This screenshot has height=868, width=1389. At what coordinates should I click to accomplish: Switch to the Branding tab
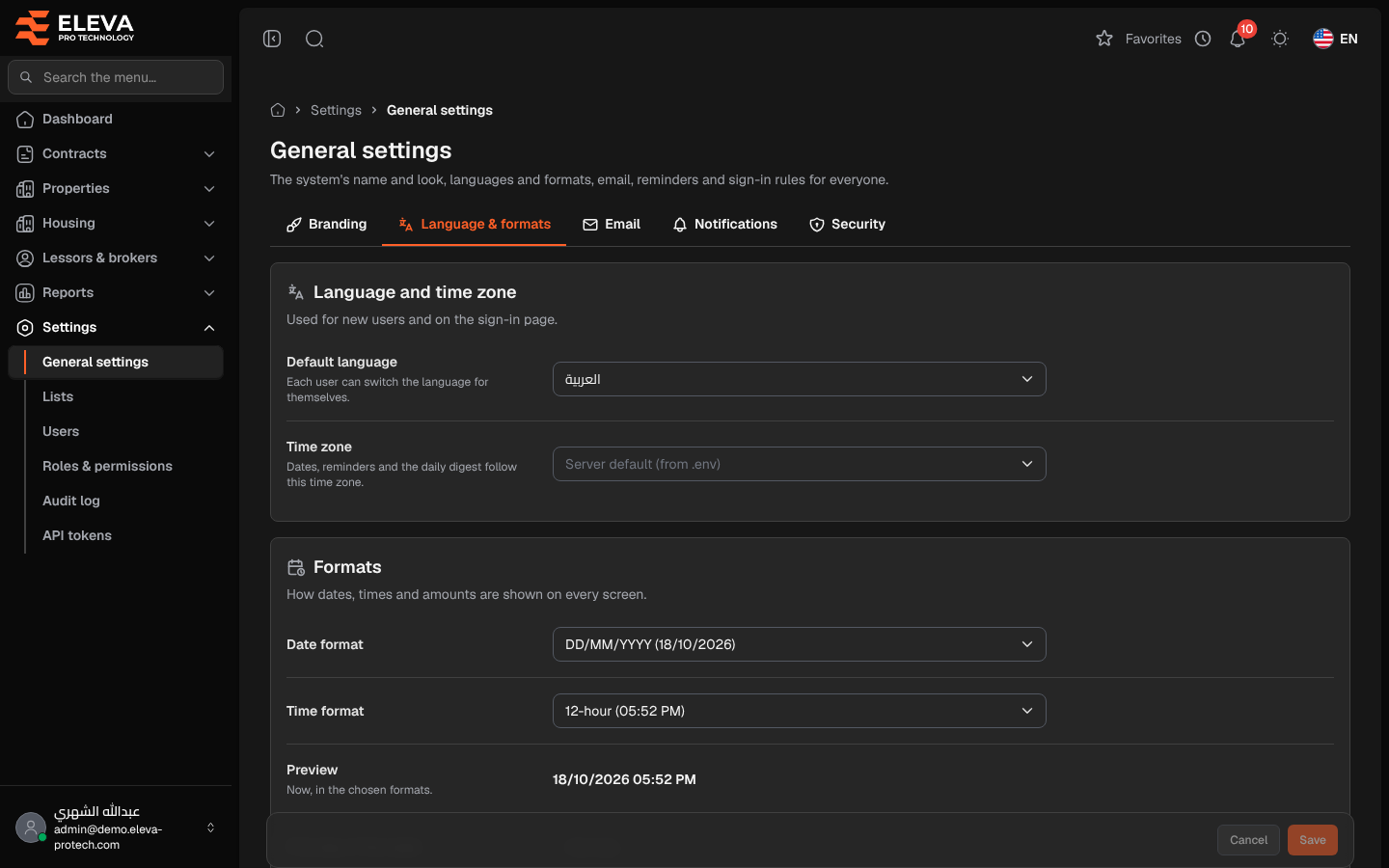point(326,224)
